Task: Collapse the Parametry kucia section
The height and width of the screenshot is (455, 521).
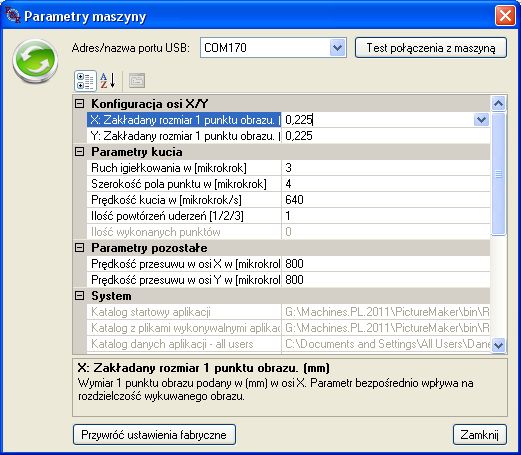Action: (79, 152)
